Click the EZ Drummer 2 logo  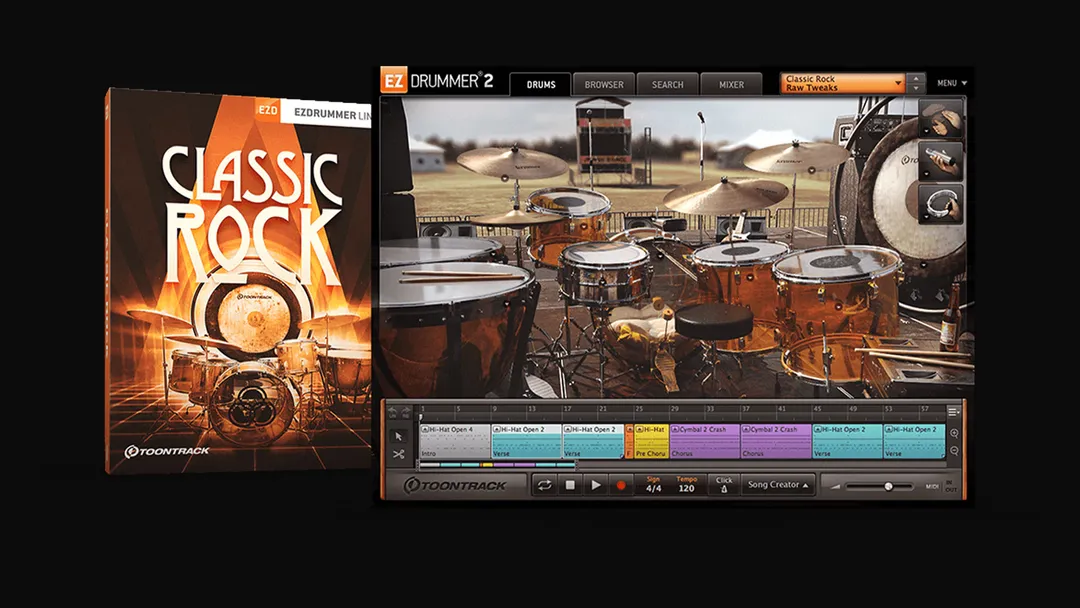pyautogui.click(x=437, y=83)
